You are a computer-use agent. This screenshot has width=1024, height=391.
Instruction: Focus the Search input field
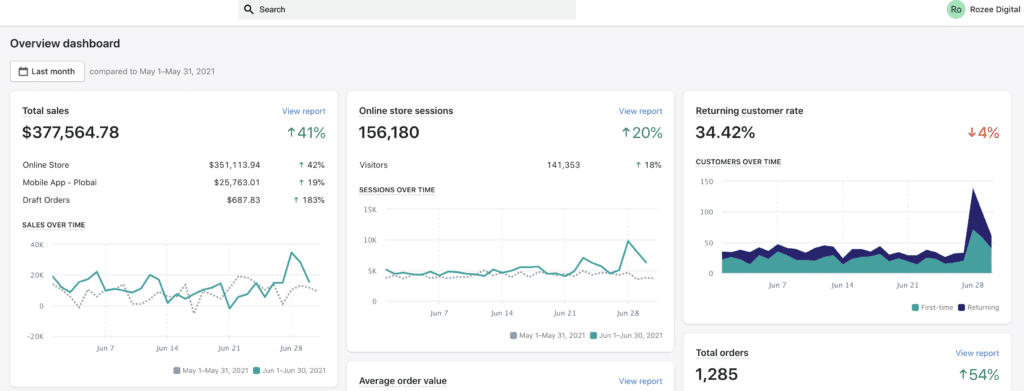(x=407, y=10)
